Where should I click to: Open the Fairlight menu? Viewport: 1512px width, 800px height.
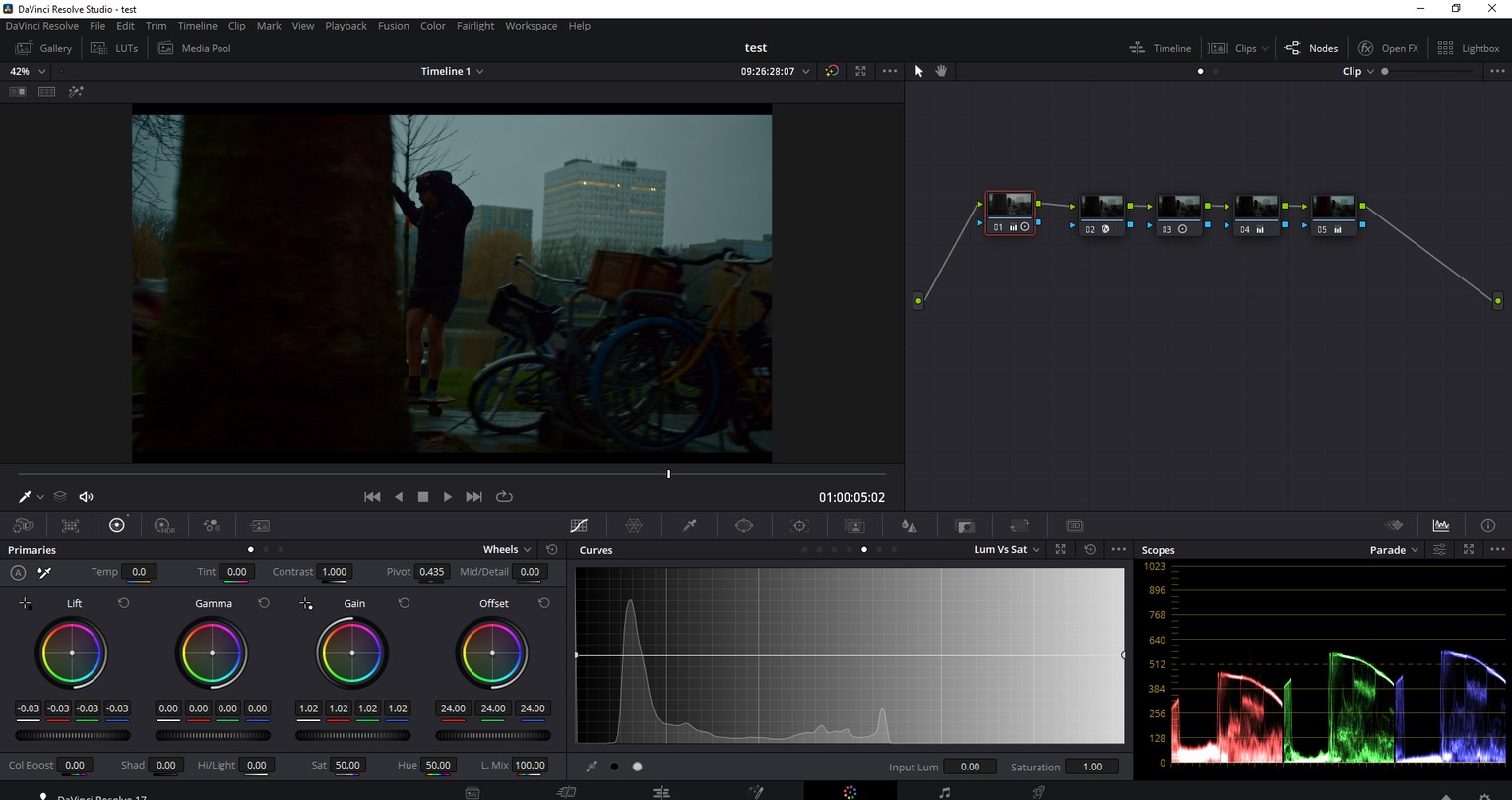point(475,26)
